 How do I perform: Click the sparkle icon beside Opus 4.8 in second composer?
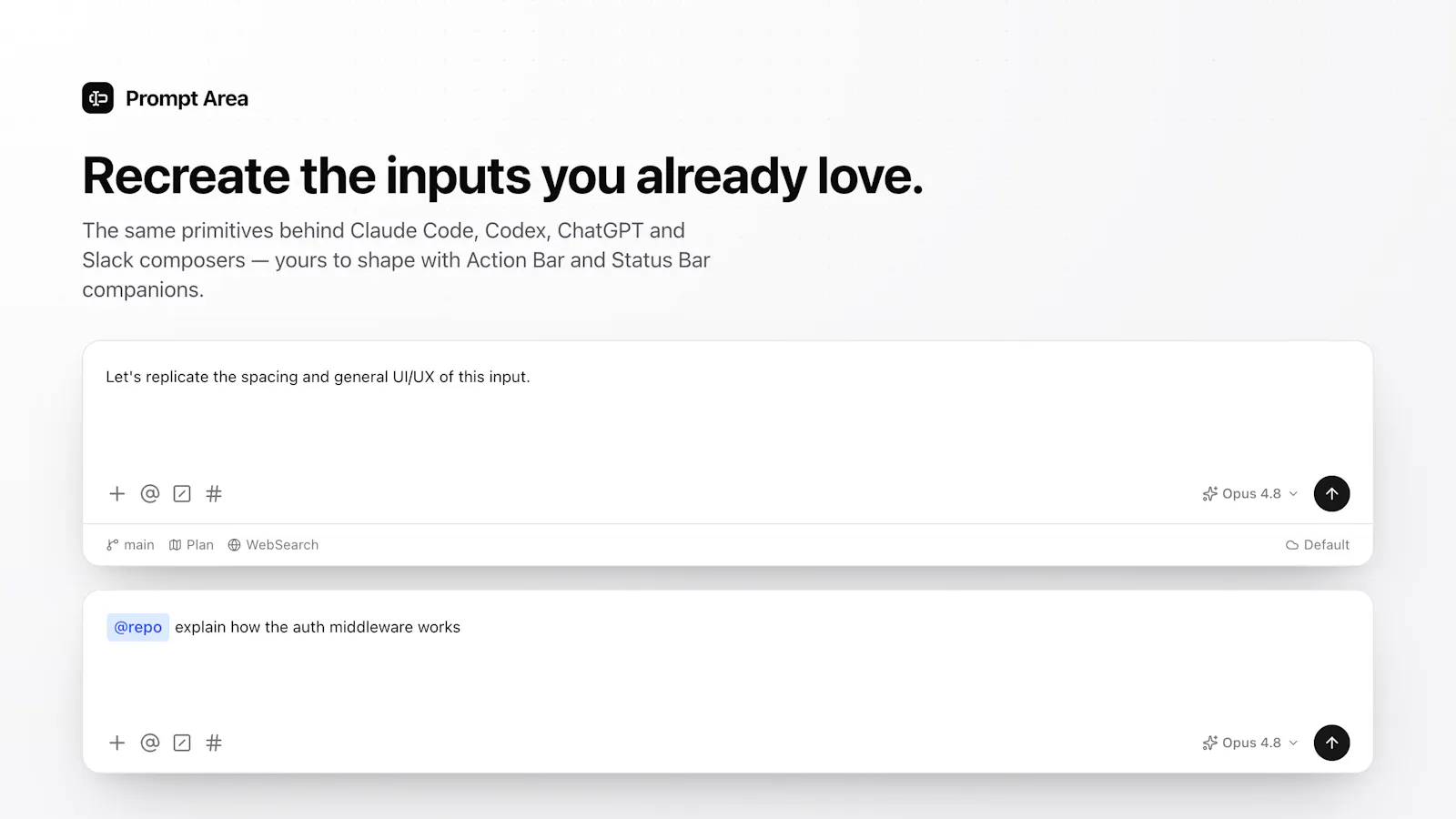point(1209,743)
